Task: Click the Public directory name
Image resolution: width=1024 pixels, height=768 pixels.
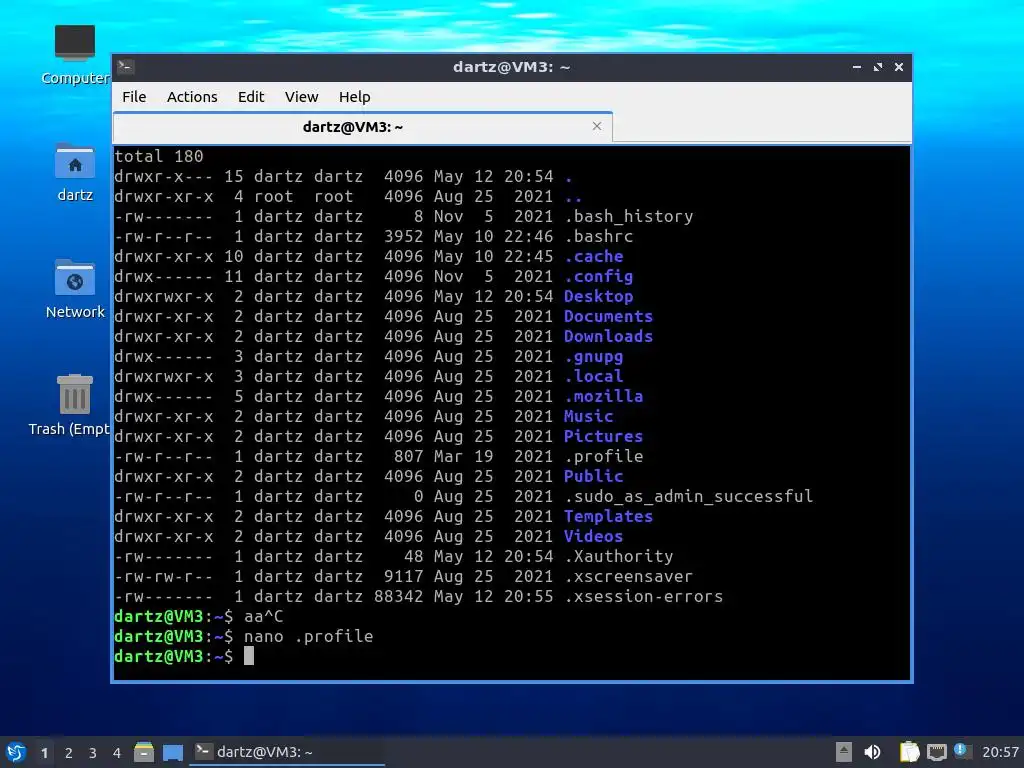Action: click(x=594, y=476)
